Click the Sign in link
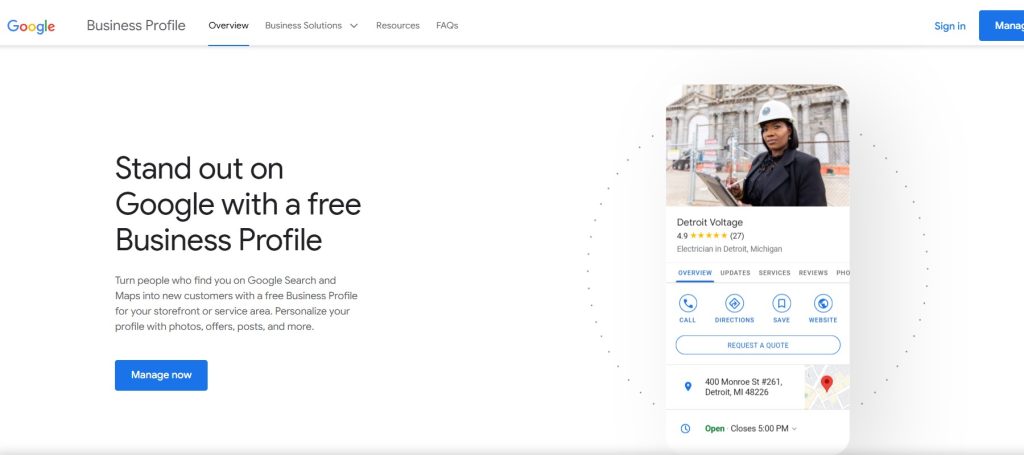Viewport: 1024px width, 455px height. pyautogui.click(x=950, y=26)
